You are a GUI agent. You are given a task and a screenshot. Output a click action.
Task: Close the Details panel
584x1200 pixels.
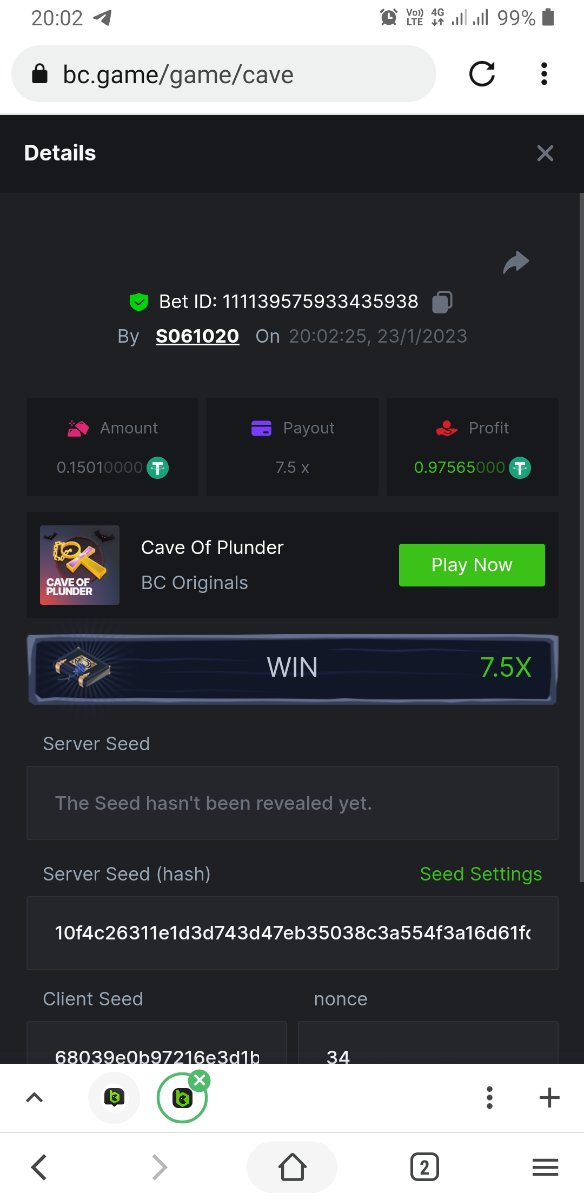[545, 153]
